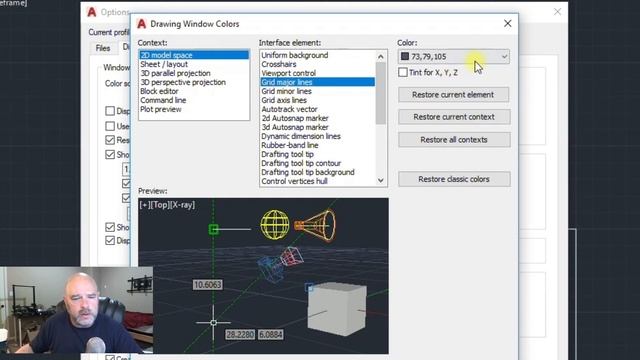The height and width of the screenshot is (360, 640).
Task: Open Files tab in Options window
Action: tap(103, 48)
